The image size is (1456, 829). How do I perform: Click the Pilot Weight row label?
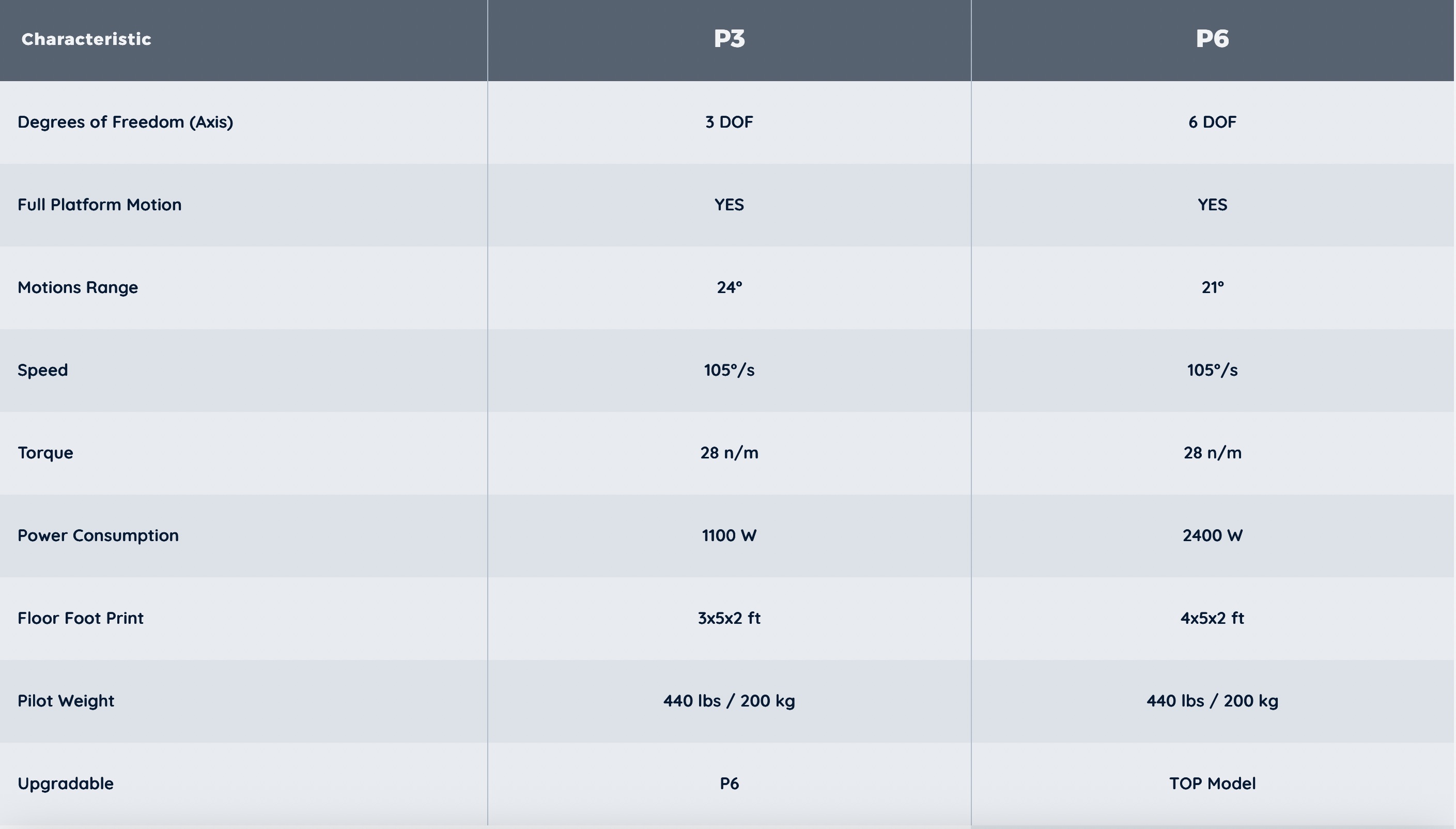(66, 700)
